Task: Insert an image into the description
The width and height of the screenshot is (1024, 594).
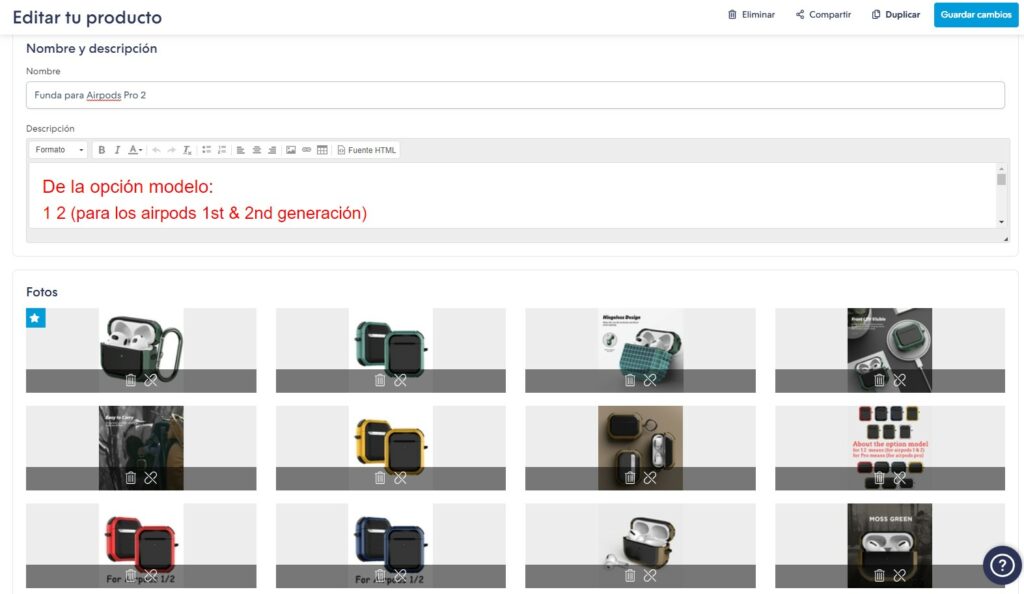Action: (x=289, y=149)
